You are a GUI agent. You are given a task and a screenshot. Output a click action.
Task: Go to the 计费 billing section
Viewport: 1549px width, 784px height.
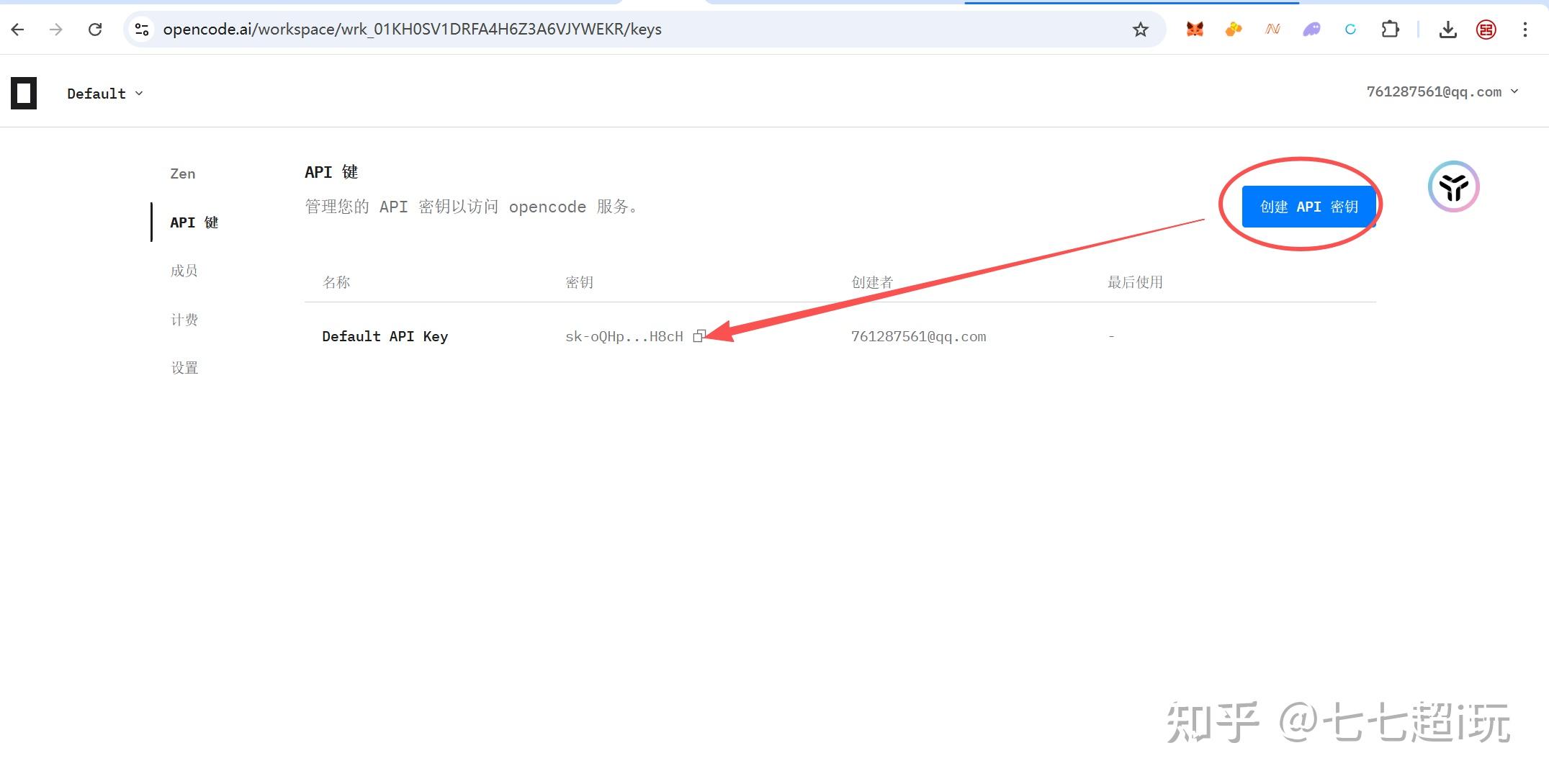(184, 320)
